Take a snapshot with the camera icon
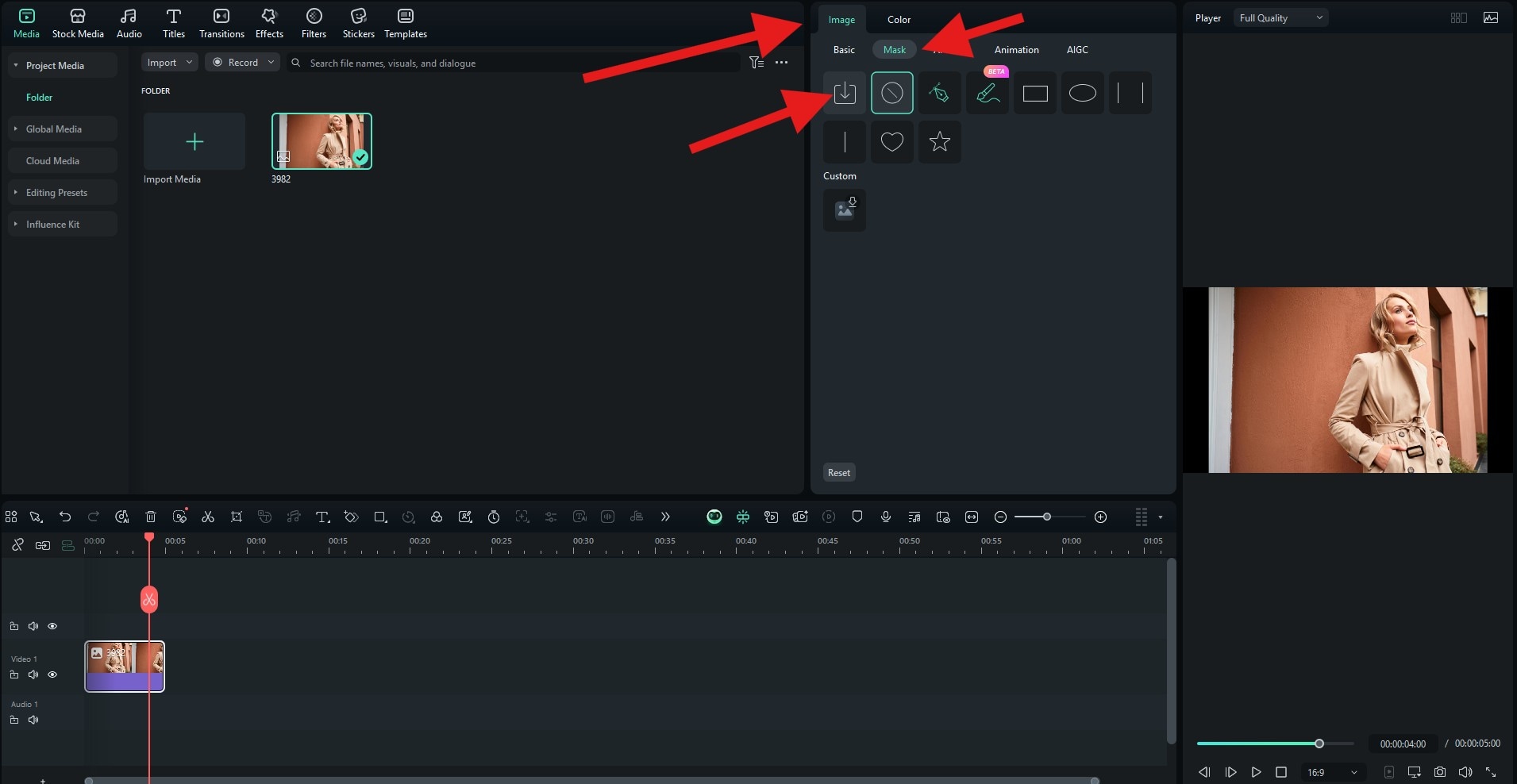1517x784 pixels. [1440, 772]
